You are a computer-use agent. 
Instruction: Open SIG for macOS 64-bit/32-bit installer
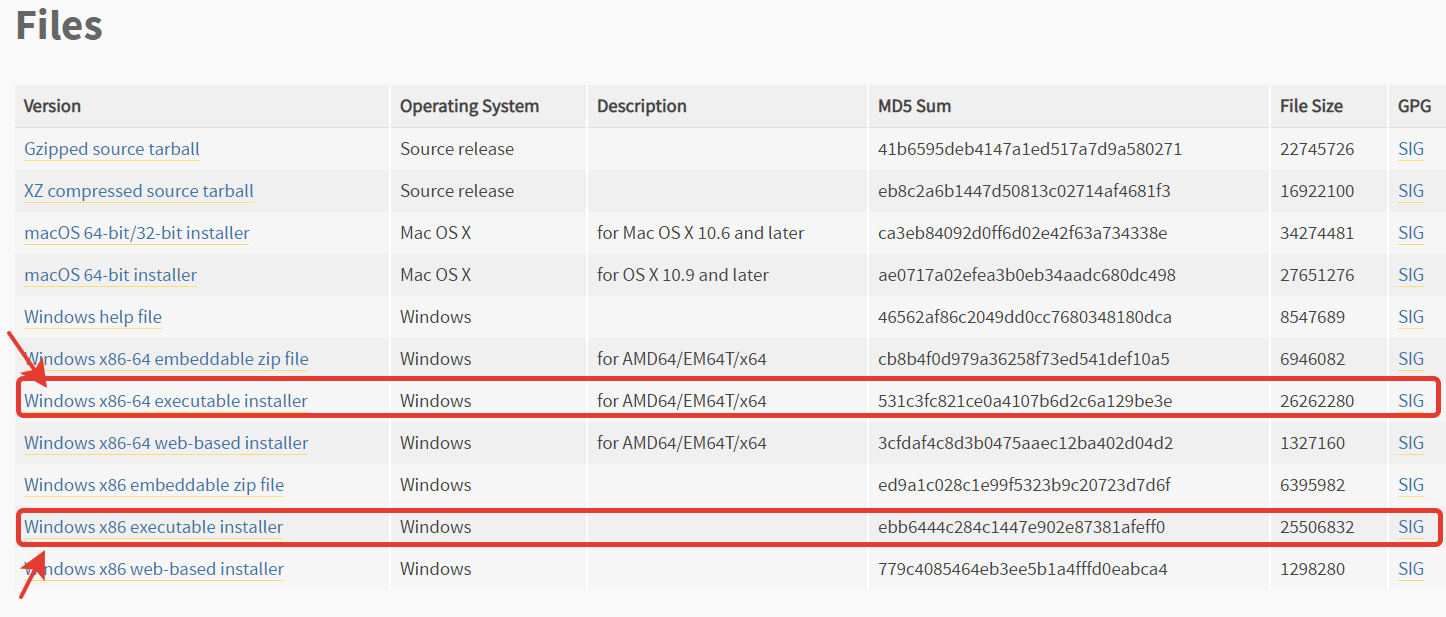click(x=1411, y=233)
